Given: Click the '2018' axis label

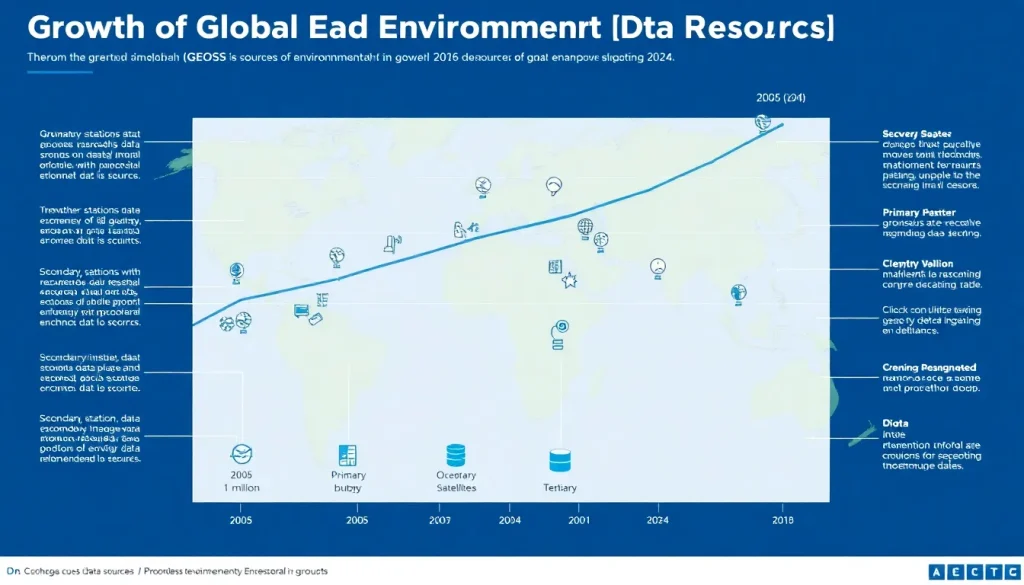Looking at the screenshot, I should tap(782, 520).
